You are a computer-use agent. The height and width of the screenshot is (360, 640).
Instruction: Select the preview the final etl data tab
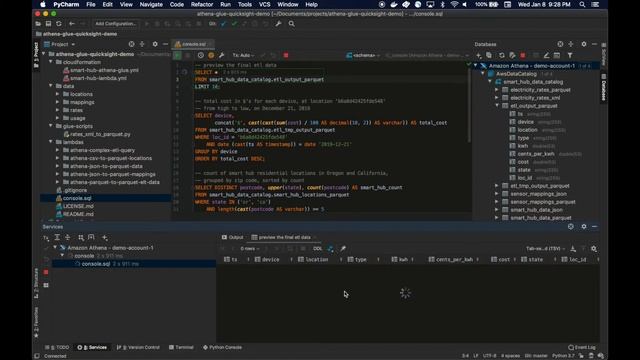(281, 237)
